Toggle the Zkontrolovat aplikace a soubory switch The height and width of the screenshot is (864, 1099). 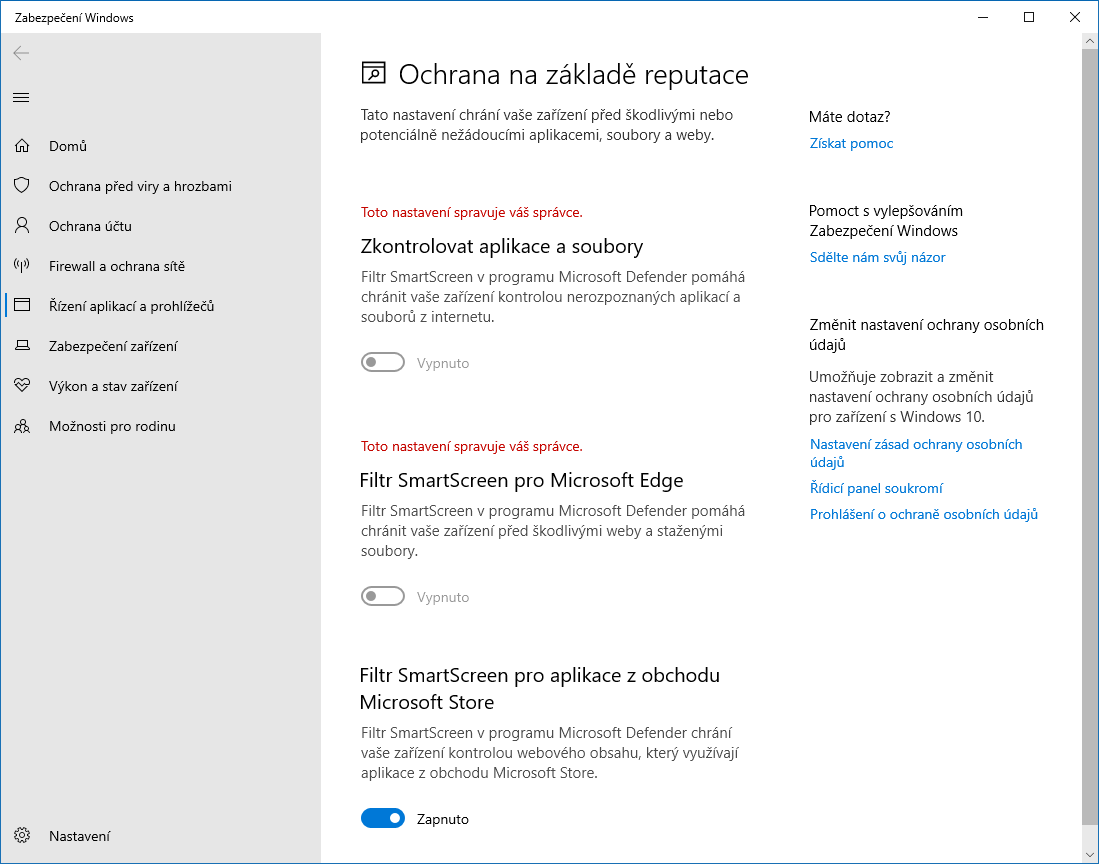click(x=383, y=363)
